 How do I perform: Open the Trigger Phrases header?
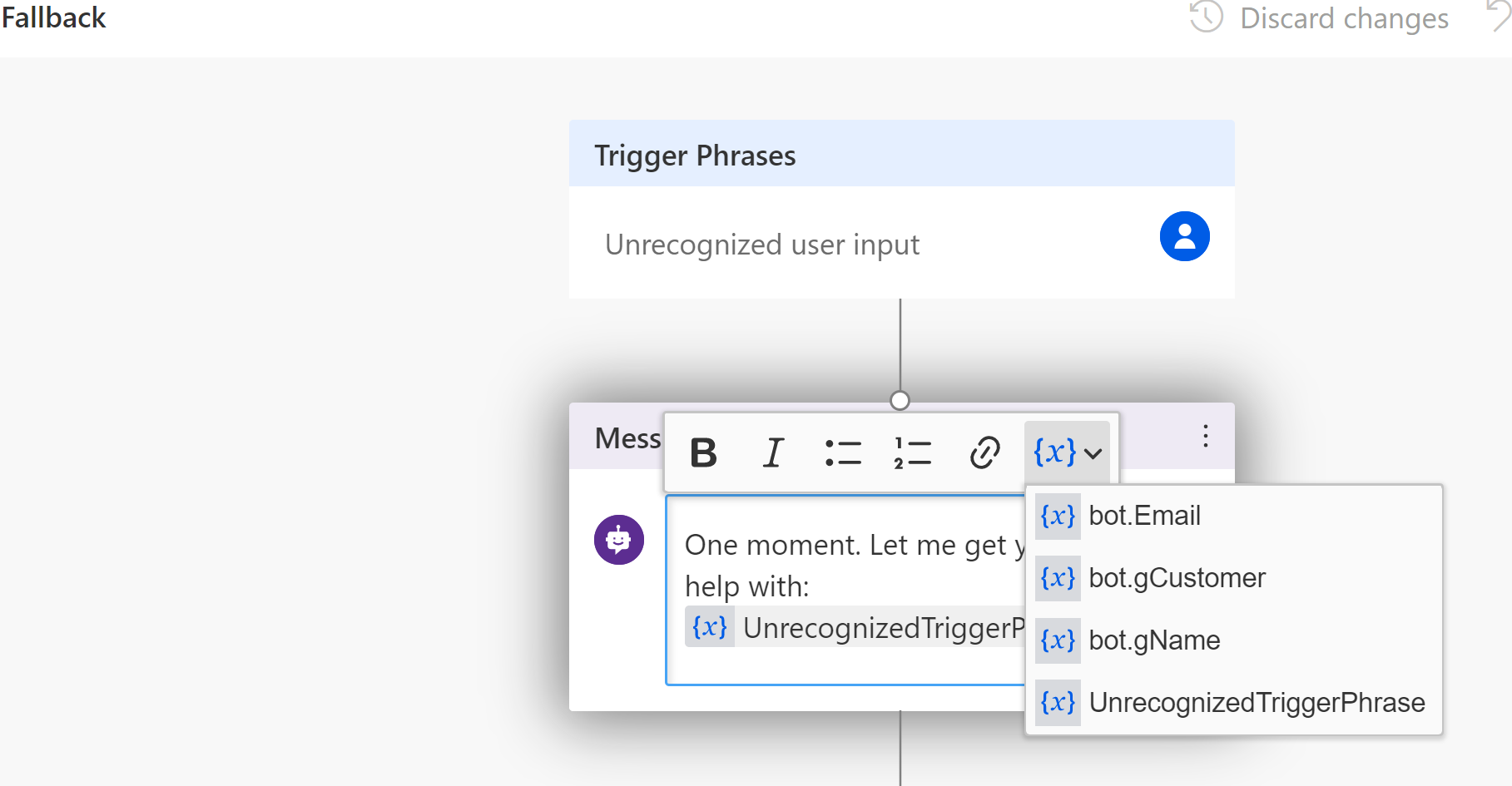coord(901,154)
